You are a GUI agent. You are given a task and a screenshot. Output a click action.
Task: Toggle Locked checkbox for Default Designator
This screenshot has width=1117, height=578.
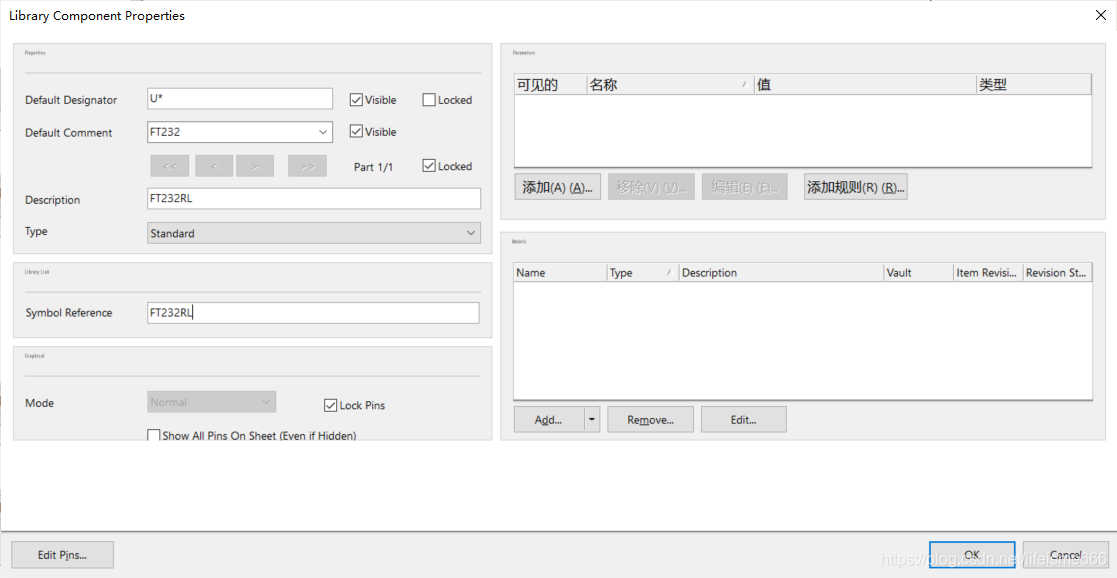429,100
